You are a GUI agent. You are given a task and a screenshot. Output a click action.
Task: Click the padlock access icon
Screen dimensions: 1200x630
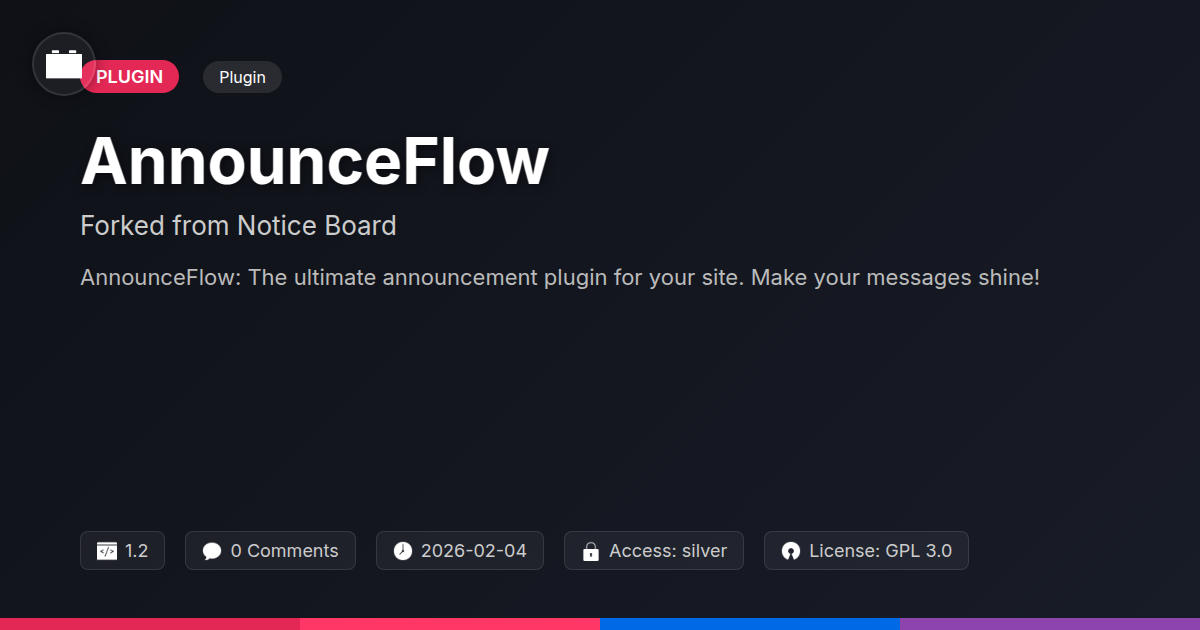pos(590,551)
